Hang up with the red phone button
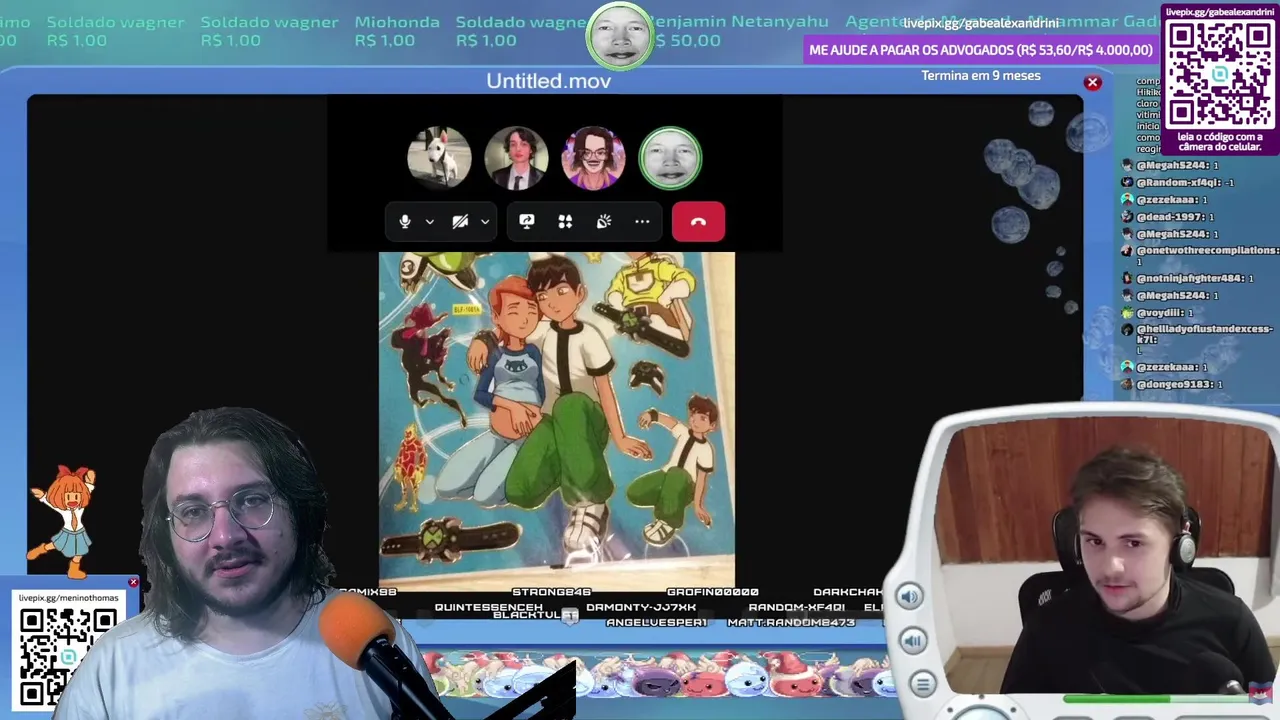Image resolution: width=1280 pixels, height=720 pixels. point(698,222)
